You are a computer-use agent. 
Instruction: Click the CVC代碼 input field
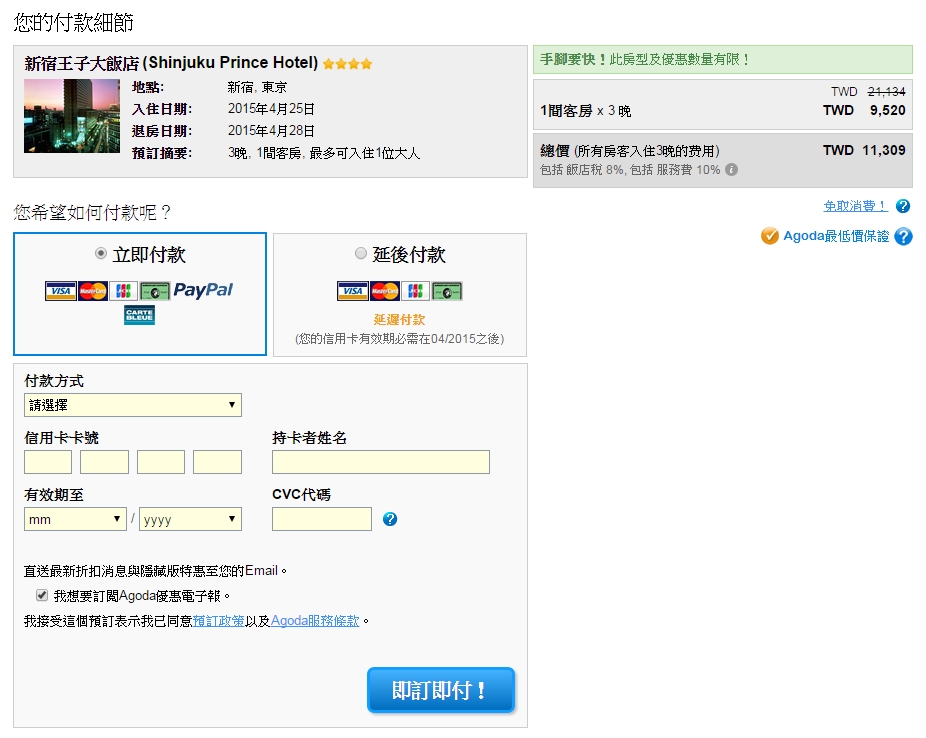coord(321,519)
